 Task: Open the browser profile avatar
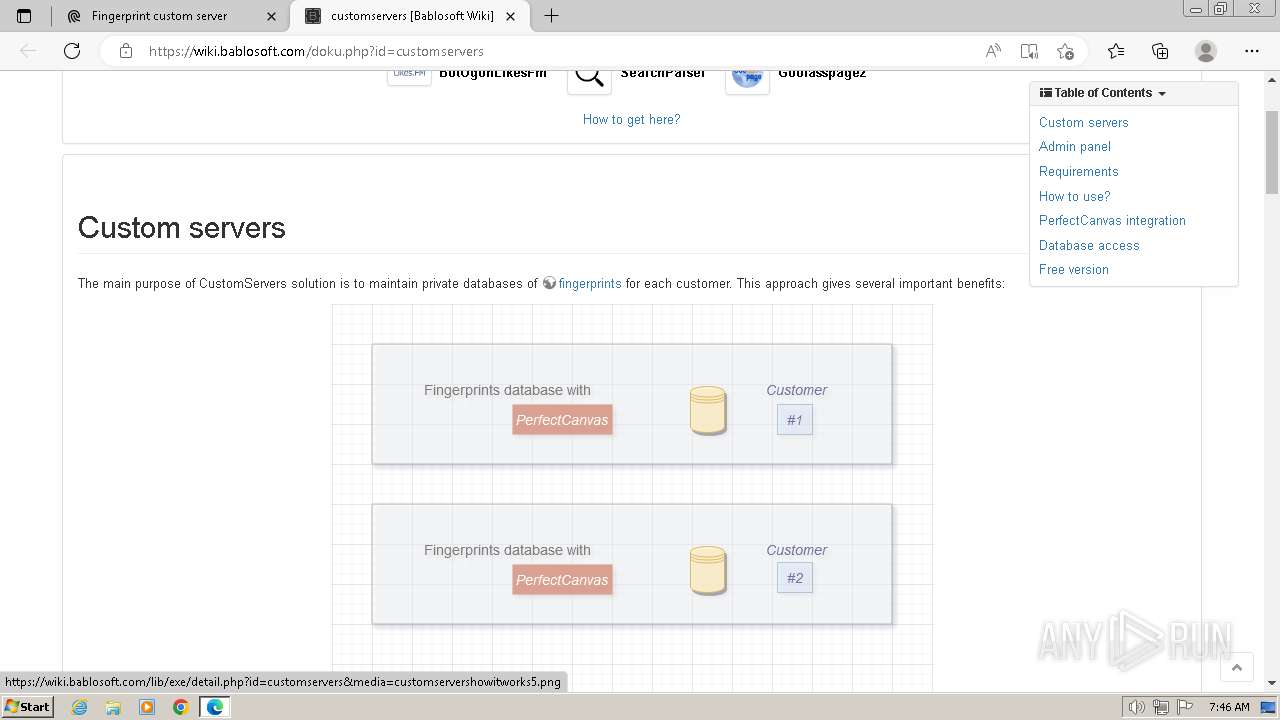pyautogui.click(x=1206, y=51)
